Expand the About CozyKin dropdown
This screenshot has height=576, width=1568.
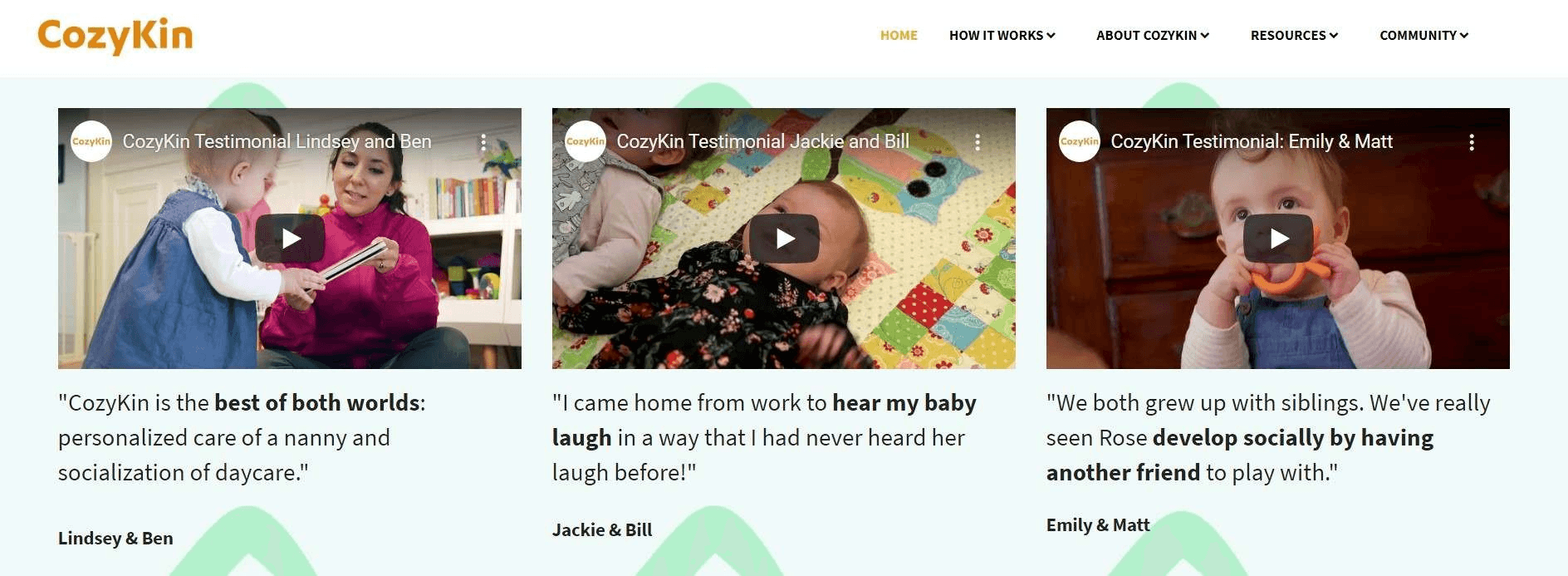click(x=1153, y=35)
